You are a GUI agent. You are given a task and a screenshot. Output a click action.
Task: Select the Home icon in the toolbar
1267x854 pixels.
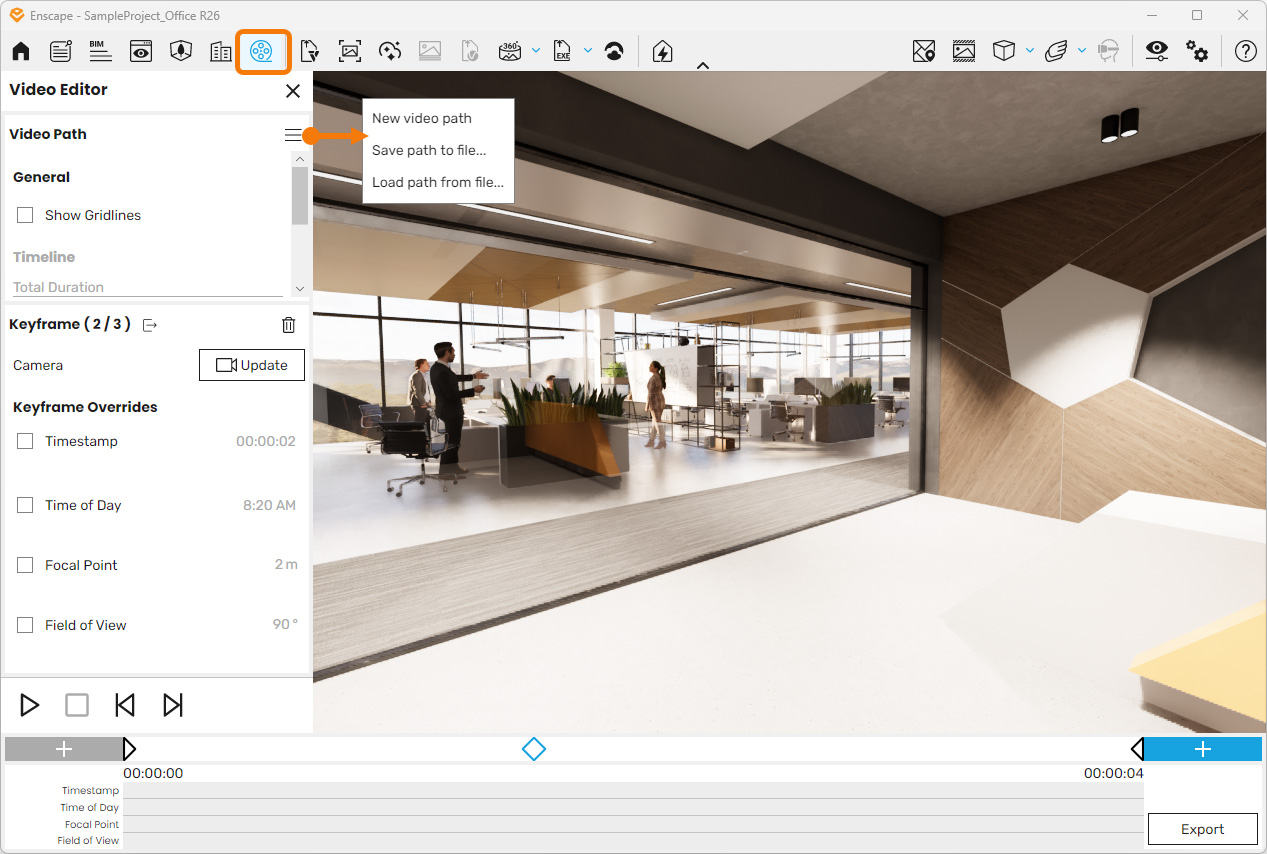pos(20,50)
